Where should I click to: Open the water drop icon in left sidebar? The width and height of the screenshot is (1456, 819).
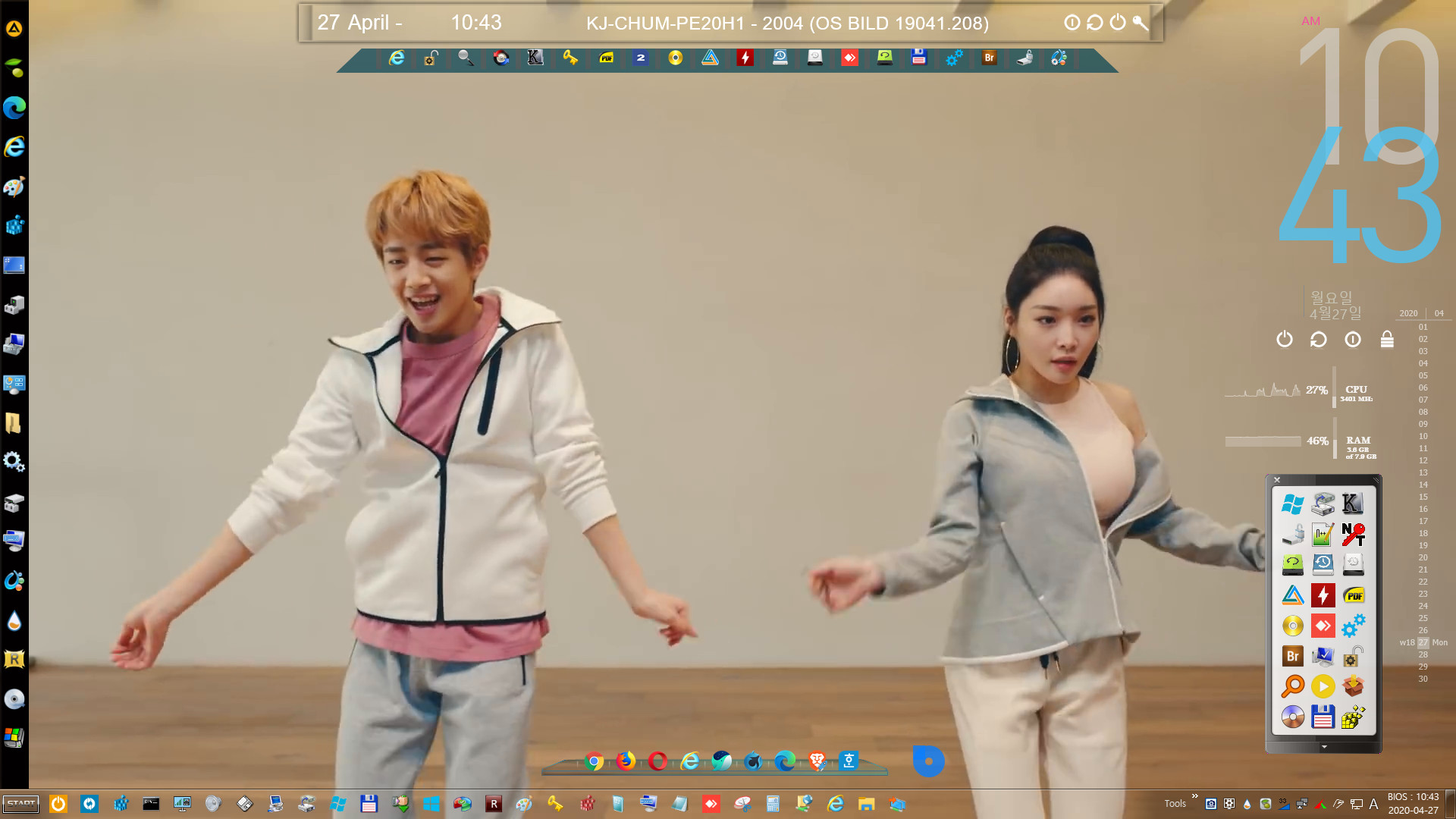point(14,621)
